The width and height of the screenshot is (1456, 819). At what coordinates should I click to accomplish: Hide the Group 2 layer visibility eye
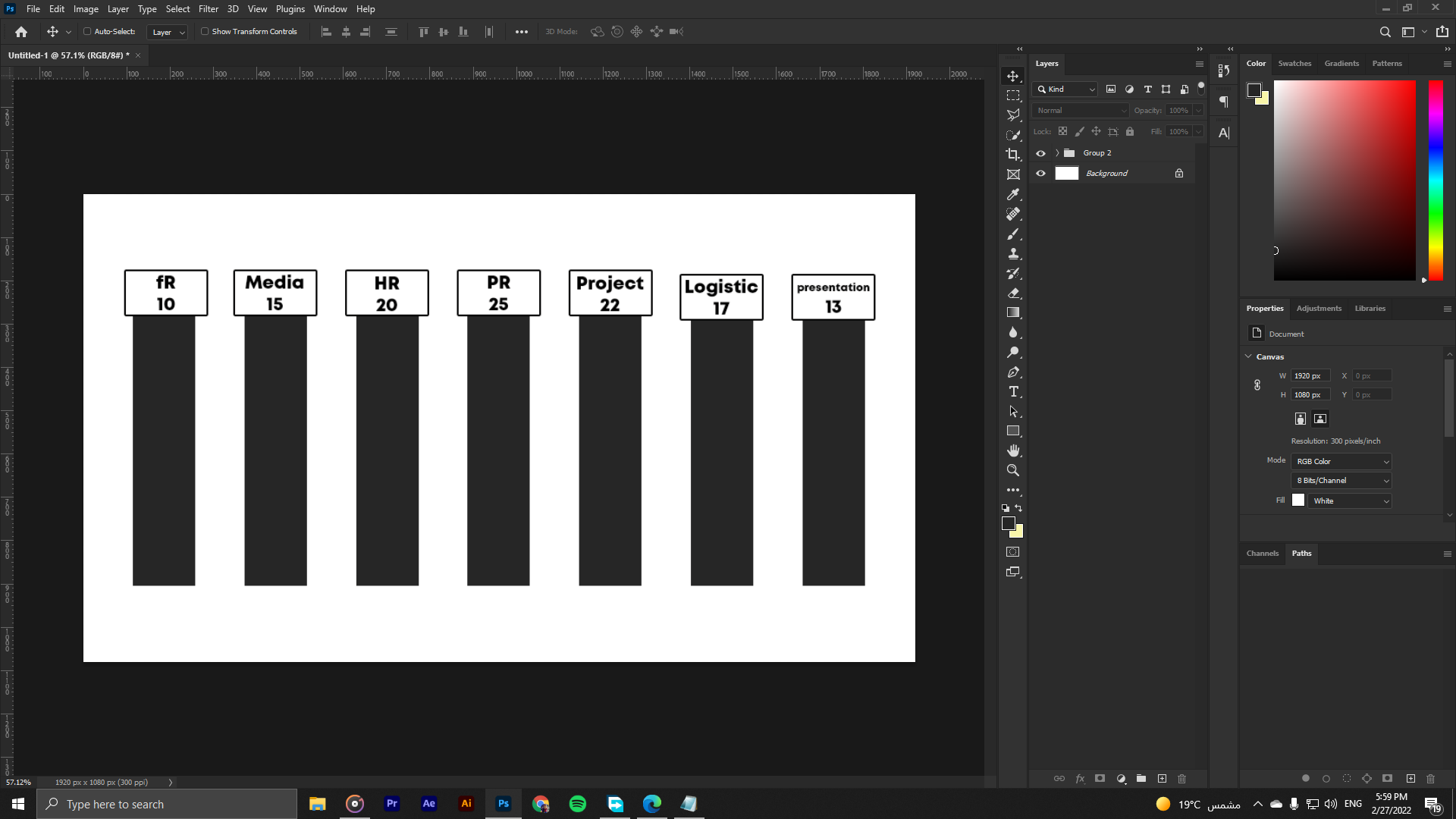1040,153
